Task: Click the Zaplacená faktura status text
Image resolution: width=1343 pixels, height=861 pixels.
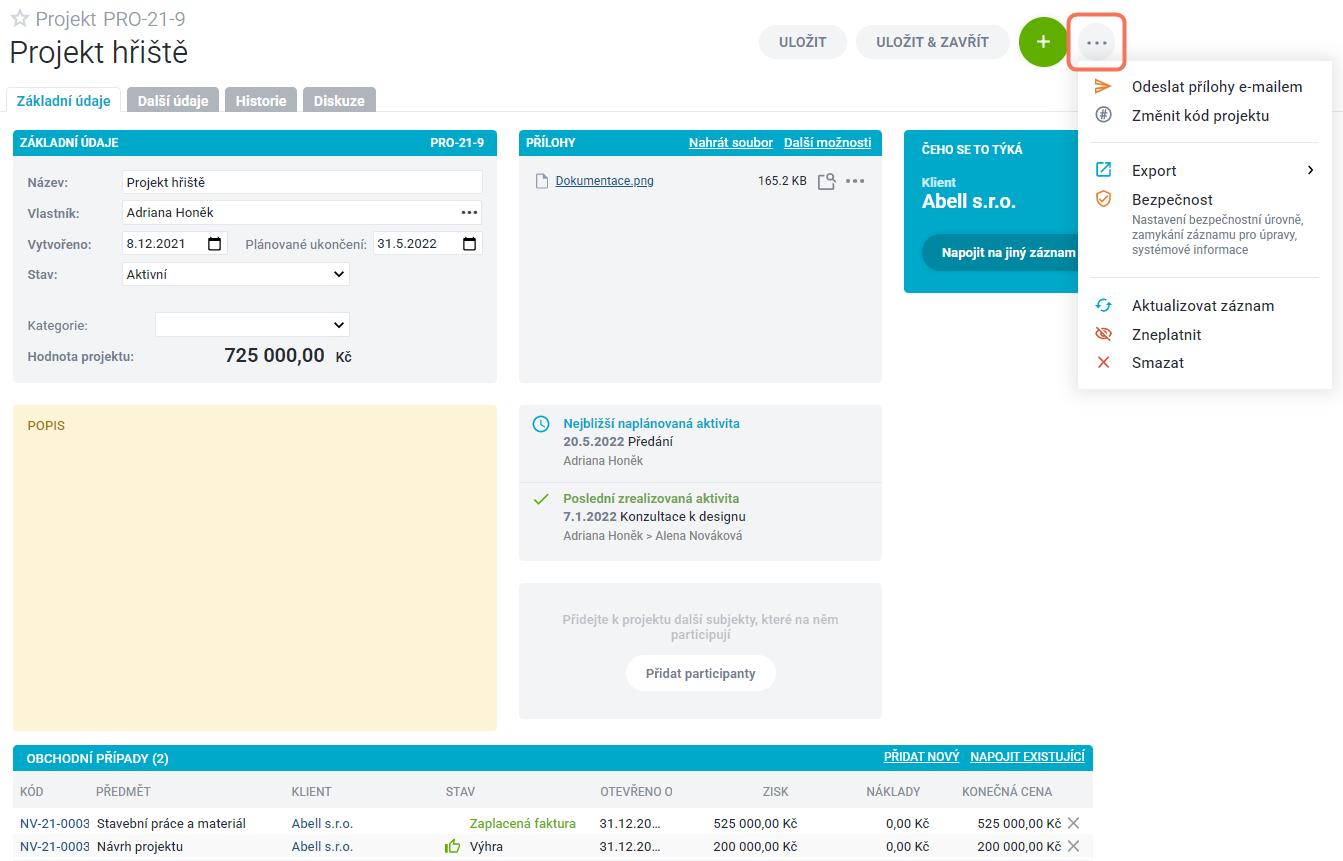Action: click(x=523, y=823)
